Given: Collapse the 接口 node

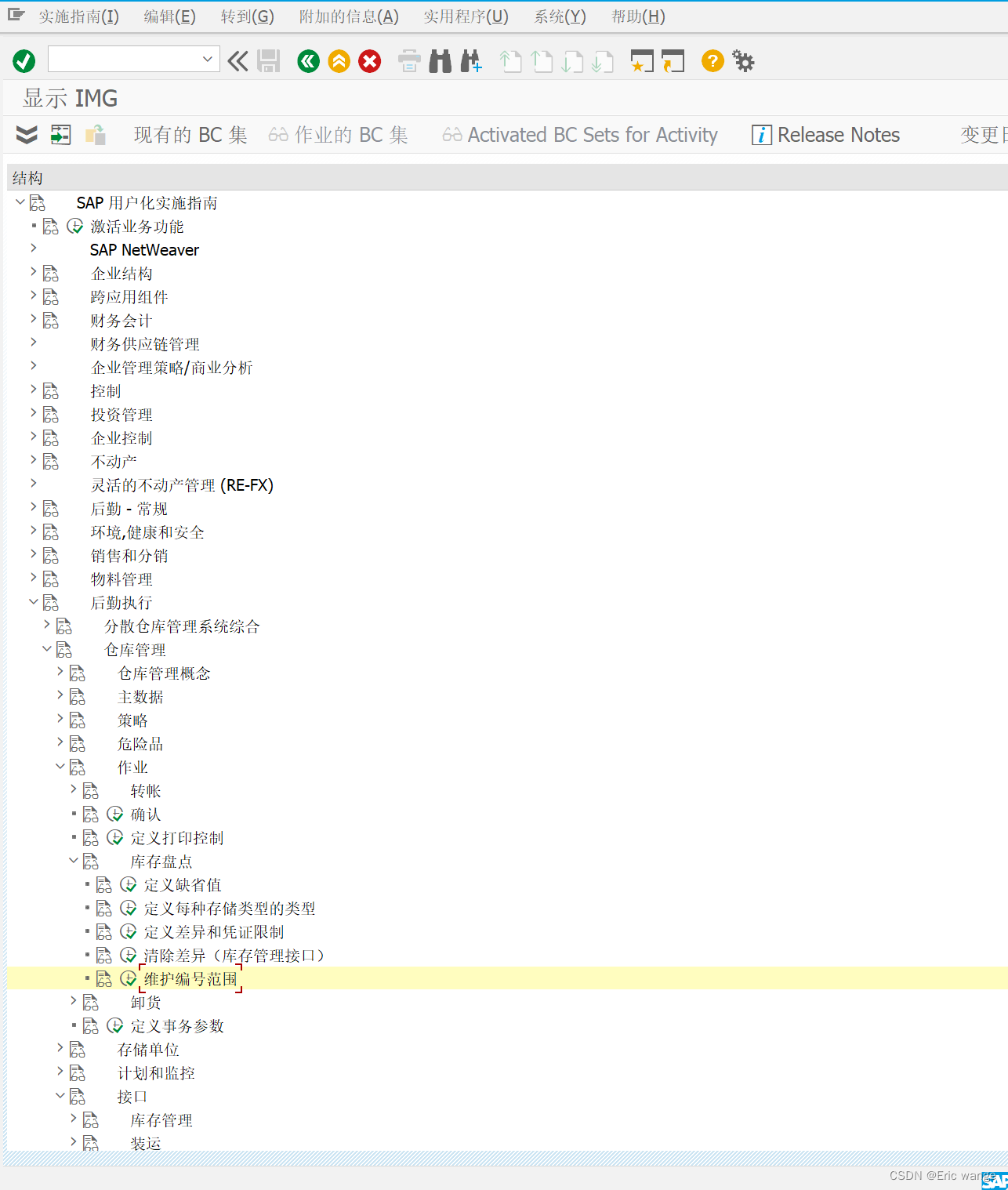Looking at the screenshot, I should pos(60,1095).
